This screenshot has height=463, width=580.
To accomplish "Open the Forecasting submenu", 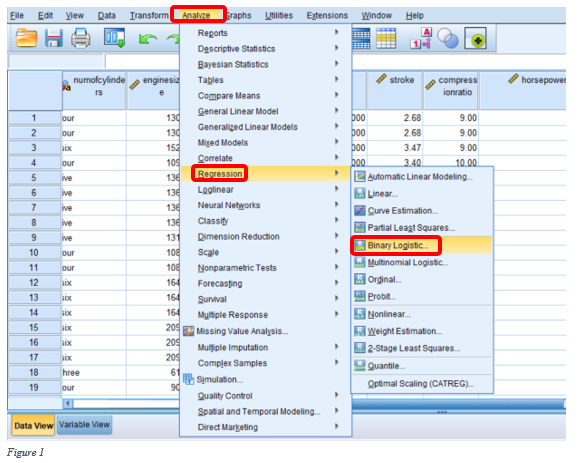I will 266,284.
